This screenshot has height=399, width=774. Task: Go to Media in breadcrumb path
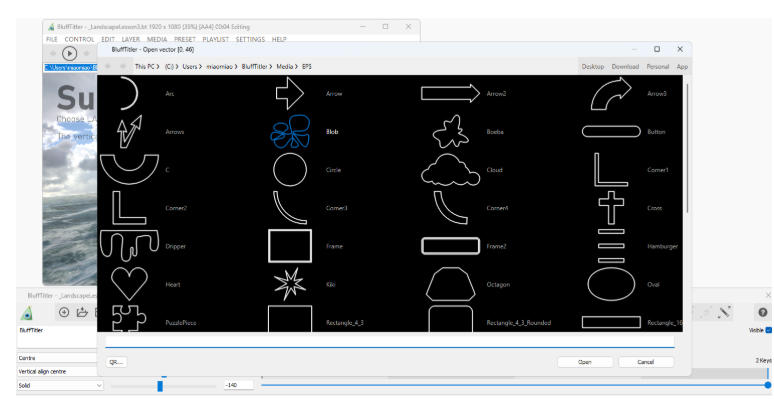click(284, 67)
